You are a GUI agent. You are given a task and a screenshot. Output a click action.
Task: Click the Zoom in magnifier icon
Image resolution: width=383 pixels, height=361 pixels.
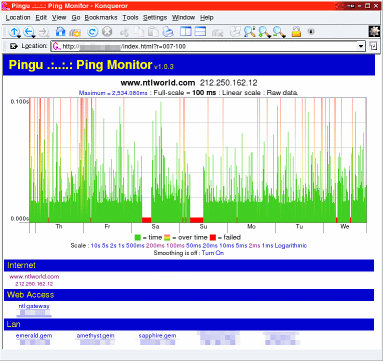(264, 32)
